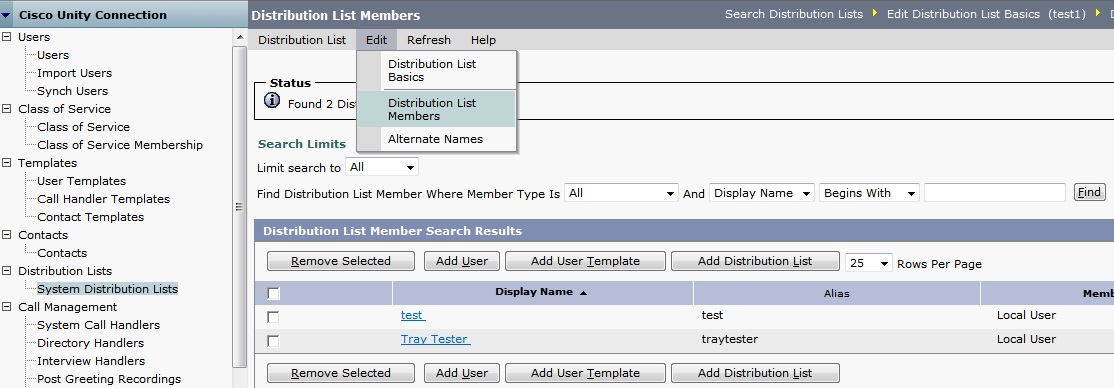Sort by the Display Name column header
This screenshot has height=388, width=1114.
click(x=534, y=292)
